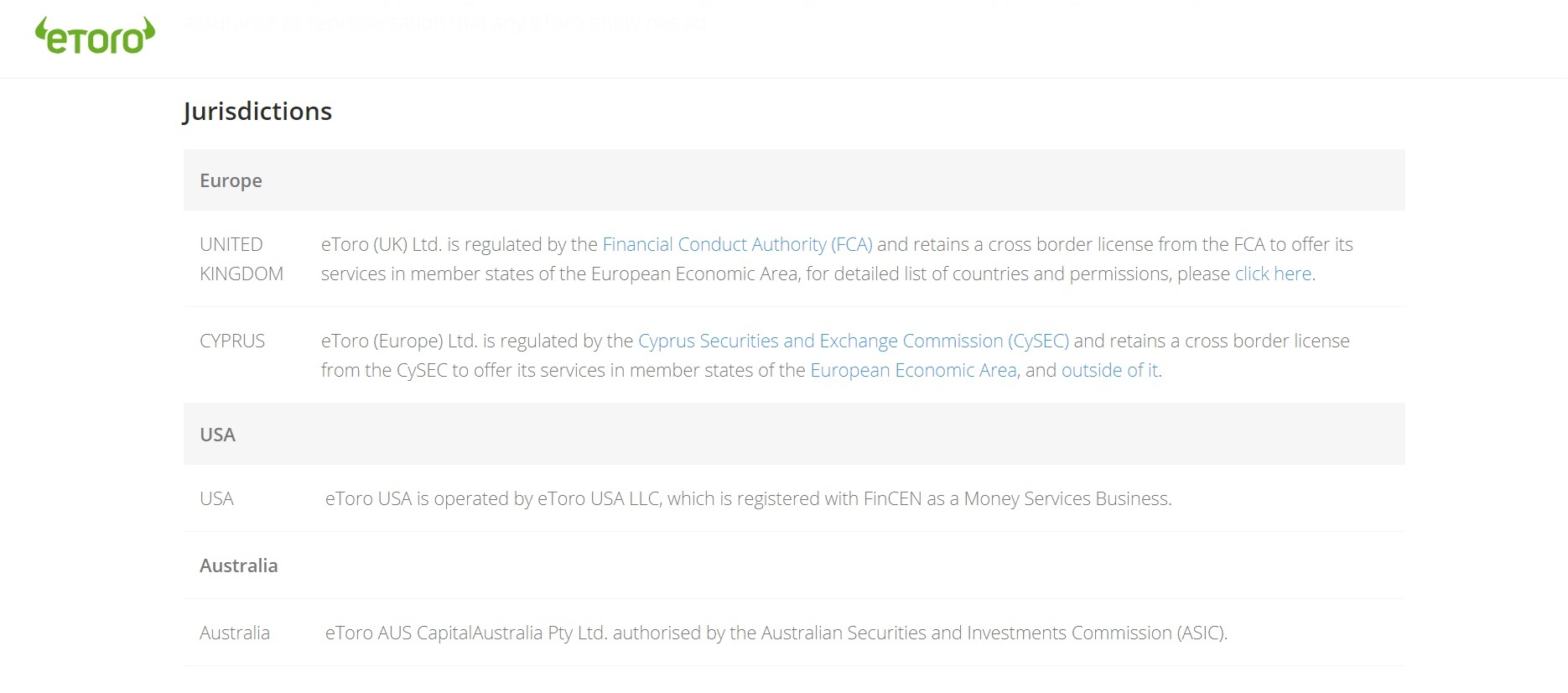Select the USA section header
The image size is (1568, 693).
point(216,435)
